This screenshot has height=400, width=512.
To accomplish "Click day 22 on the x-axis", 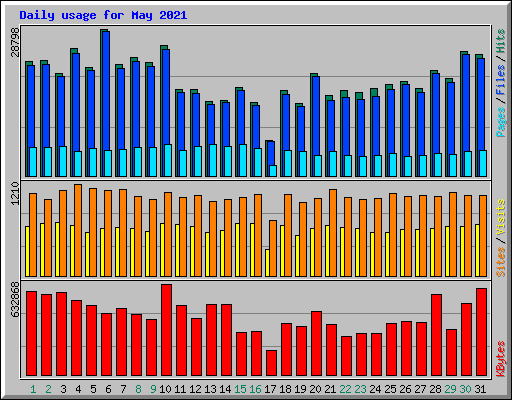I will (x=345, y=389).
